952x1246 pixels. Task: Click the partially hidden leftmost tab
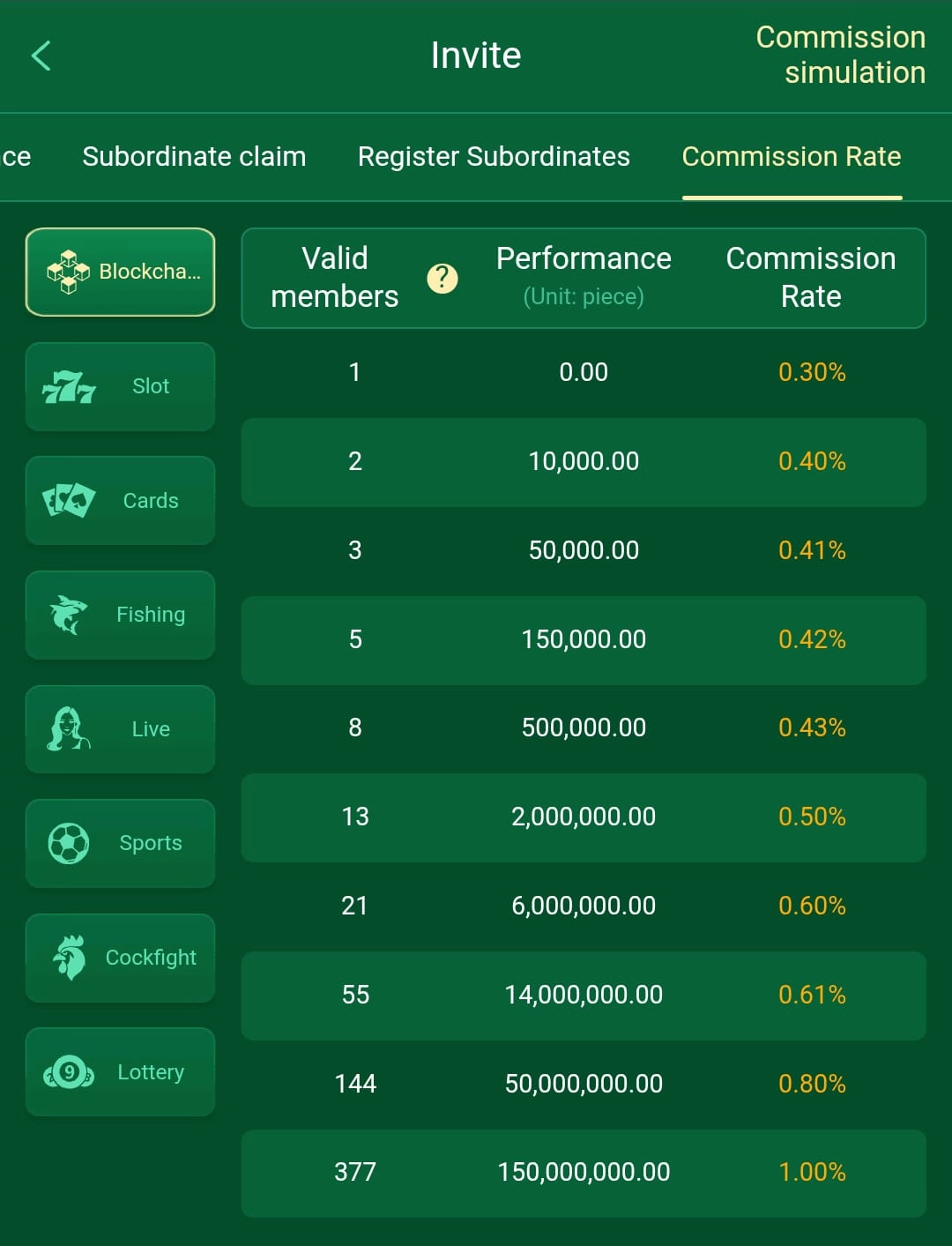(16, 157)
